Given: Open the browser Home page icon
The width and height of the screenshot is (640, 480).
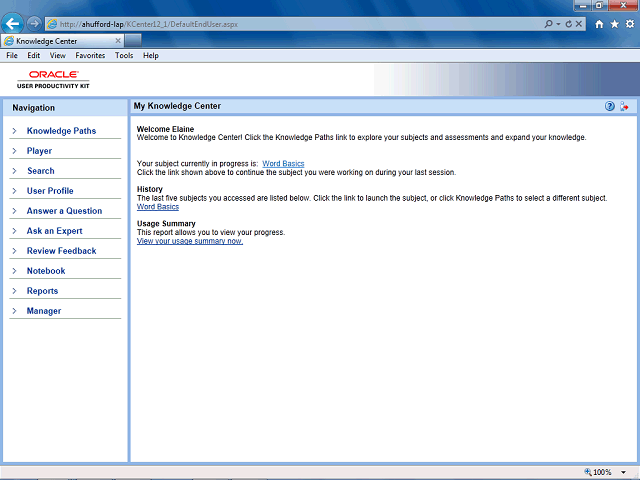Looking at the screenshot, I should 599,24.
